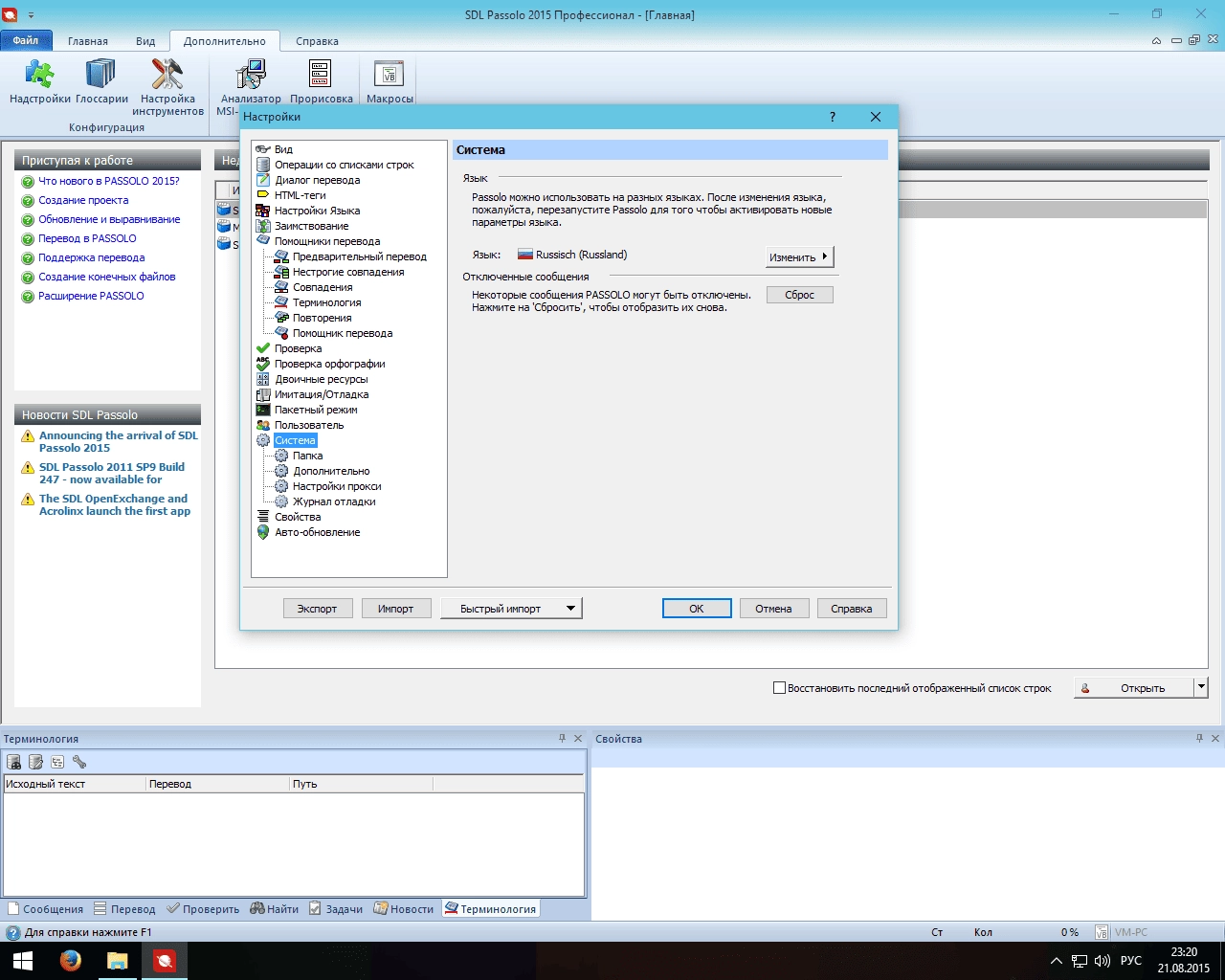The width and height of the screenshot is (1225, 980).
Task: Open Создание проекта help link
Action: tap(83, 200)
